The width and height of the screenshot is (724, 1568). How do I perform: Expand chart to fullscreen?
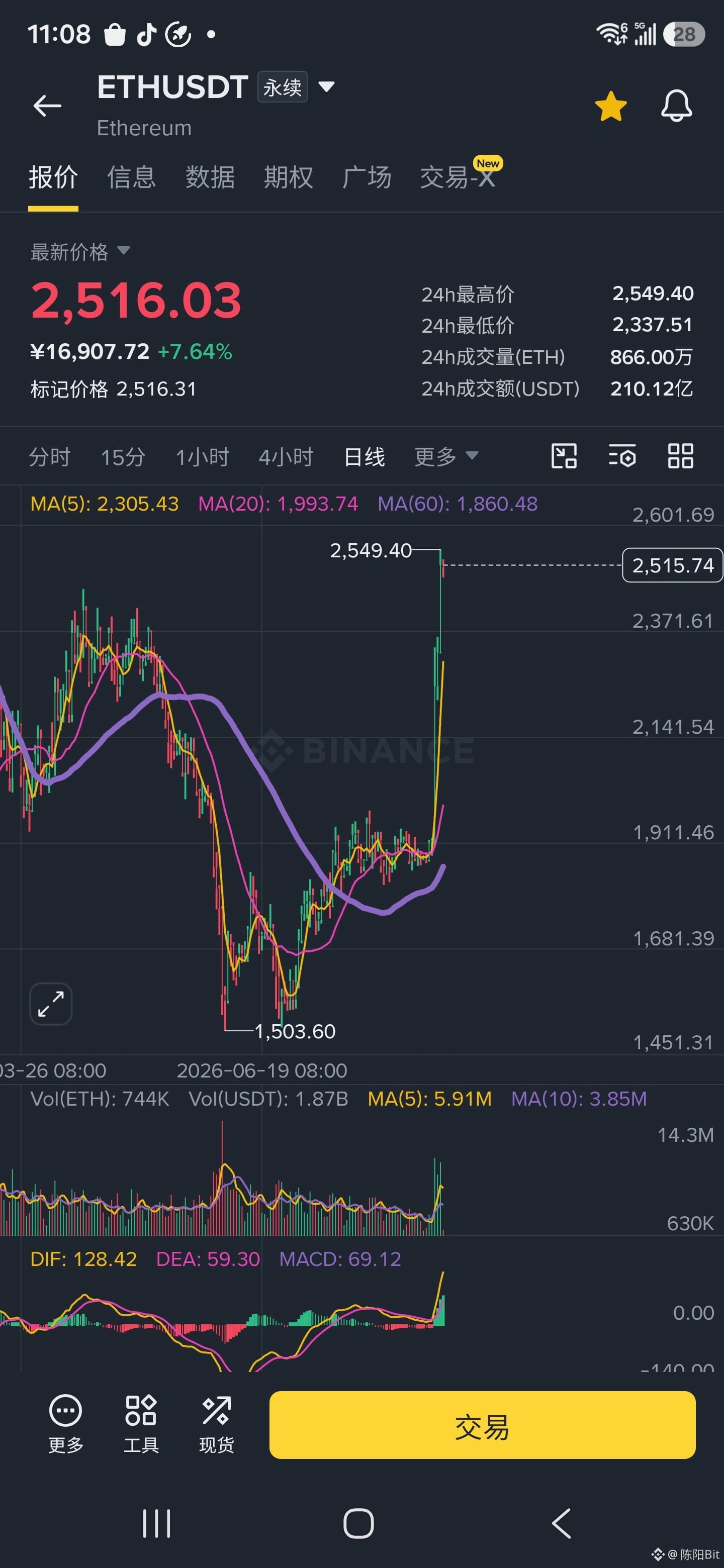pos(51,1004)
